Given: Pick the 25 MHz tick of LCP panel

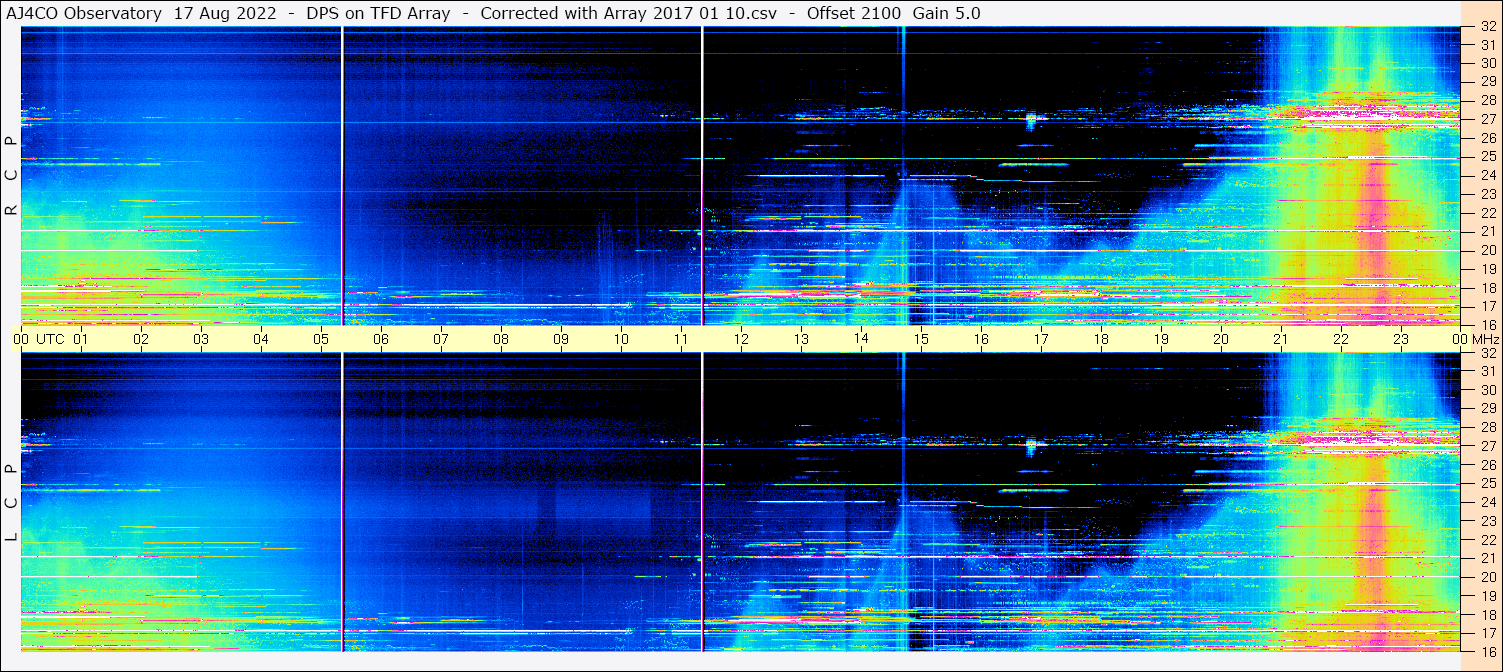Looking at the screenshot, I should [x=1488, y=483].
